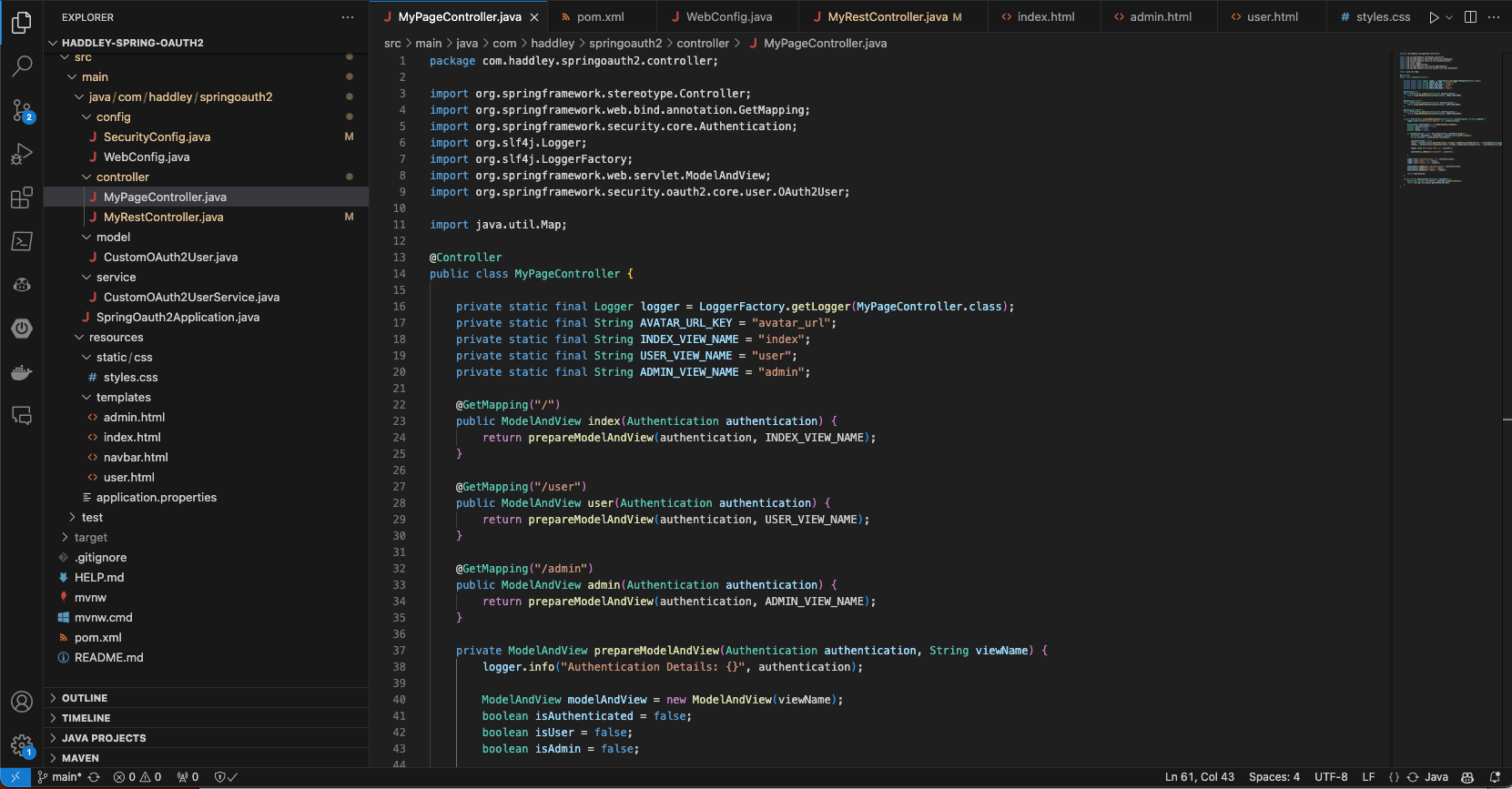The width and height of the screenshot is (1512, 789).
Task: Switch to the MyRestController.java tab
Action: [x=887, y=17]
